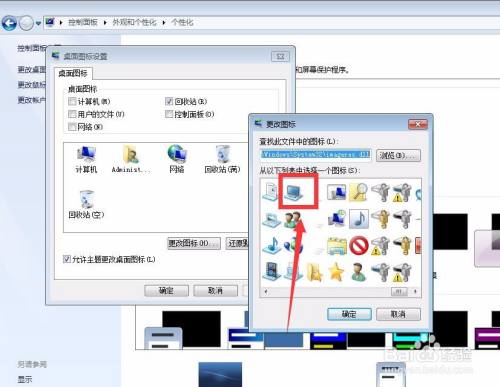
Task: Pick the framed desktop monitor icon
Action: pos(336,193)
